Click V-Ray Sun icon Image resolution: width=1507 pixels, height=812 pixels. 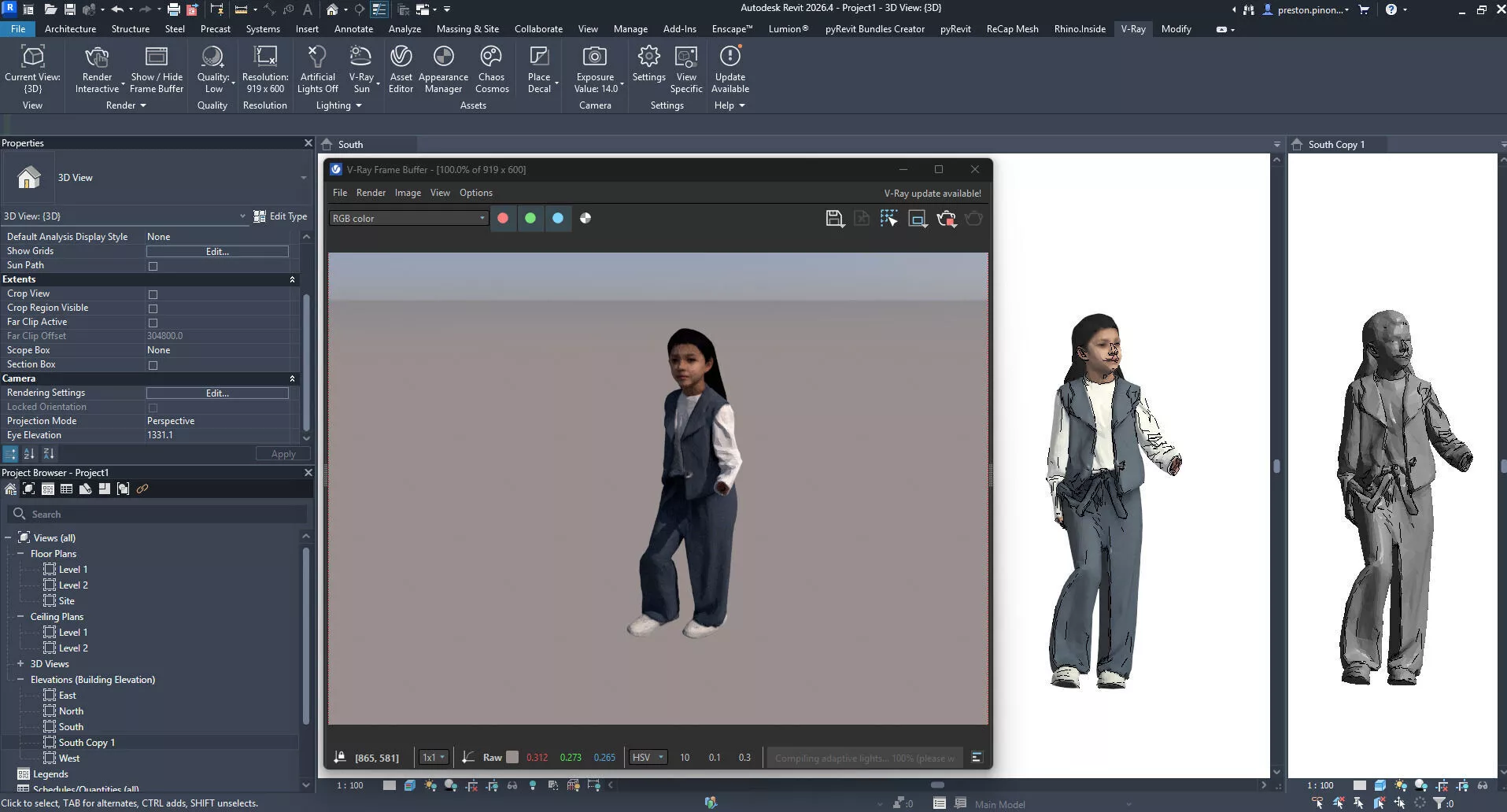tap(360, 57)
